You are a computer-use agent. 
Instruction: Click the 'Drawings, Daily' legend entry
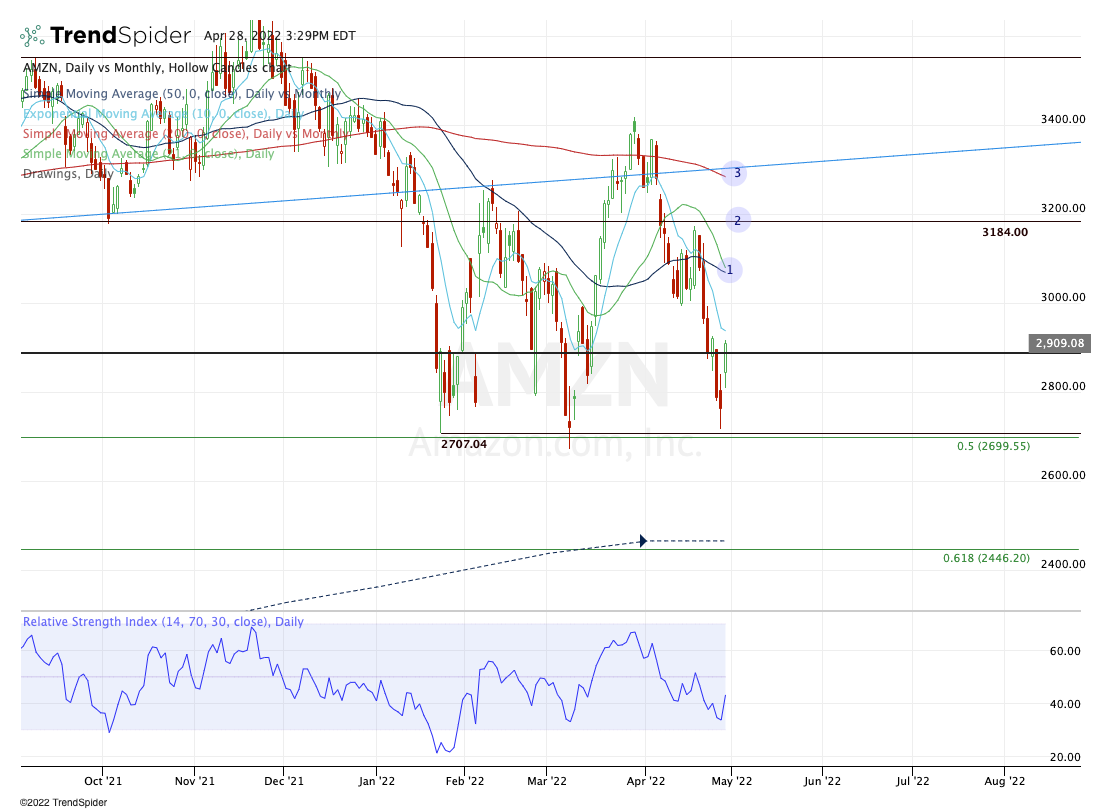coord(67,174)
